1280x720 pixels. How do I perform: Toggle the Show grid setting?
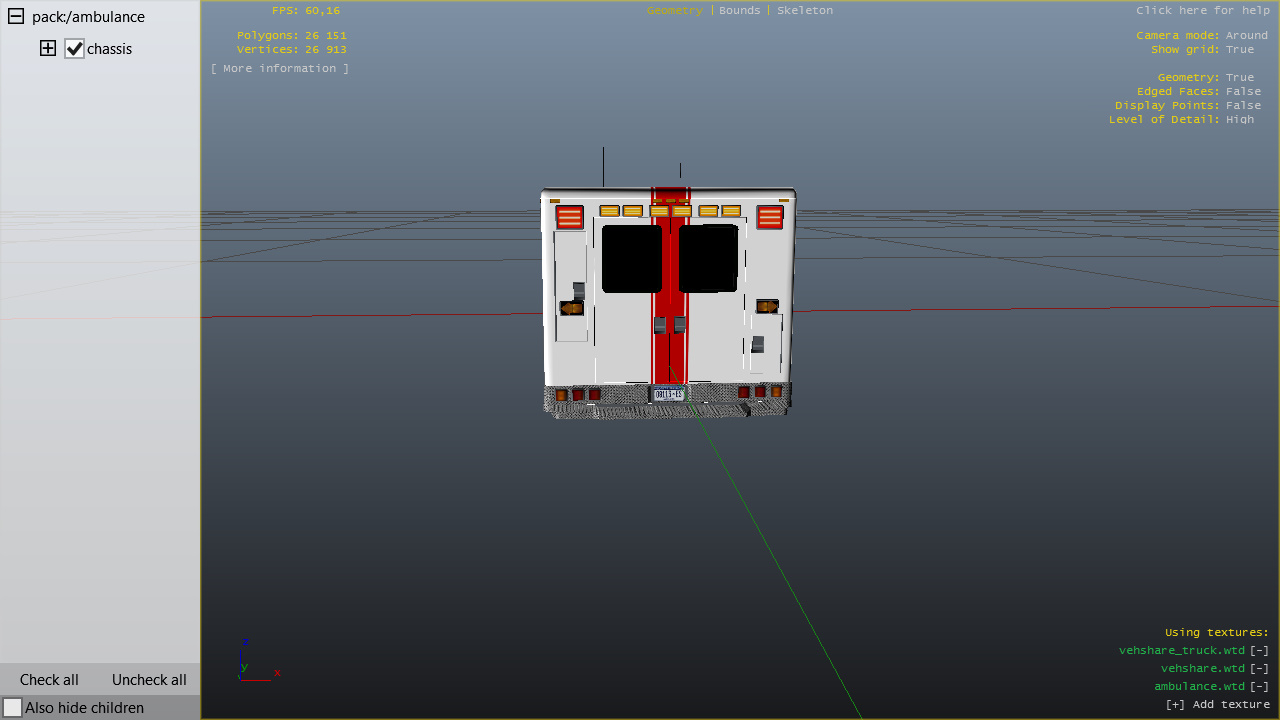point(1239,50)
